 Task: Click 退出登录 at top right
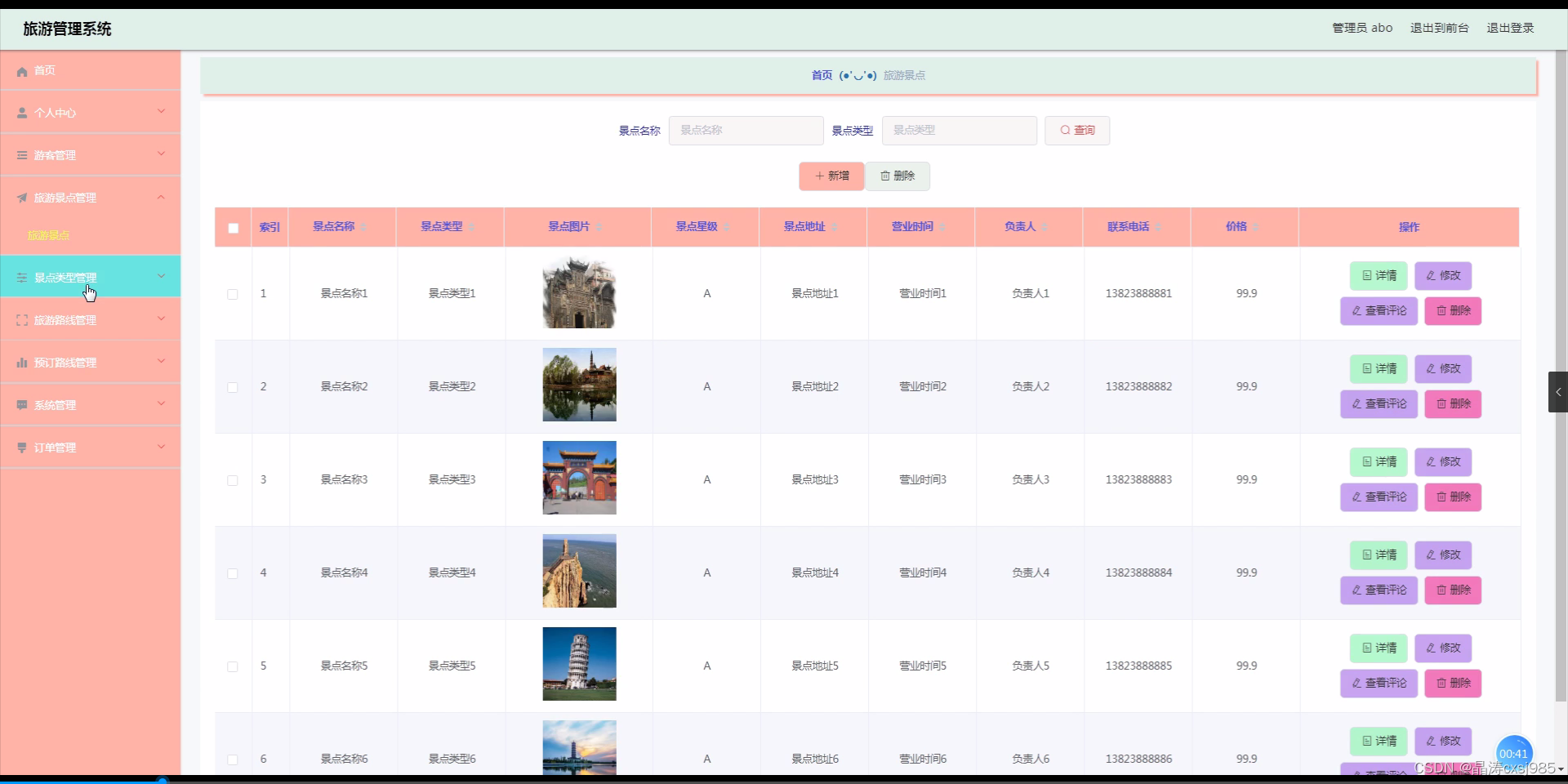pos(1510,27)
